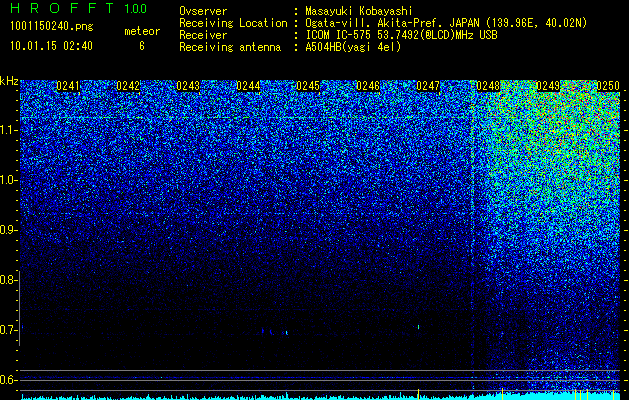This screenshot has width=629, height=400.
Task: Click the 0244 time marker
Action: pyautogui.click(x=248, y=86)
